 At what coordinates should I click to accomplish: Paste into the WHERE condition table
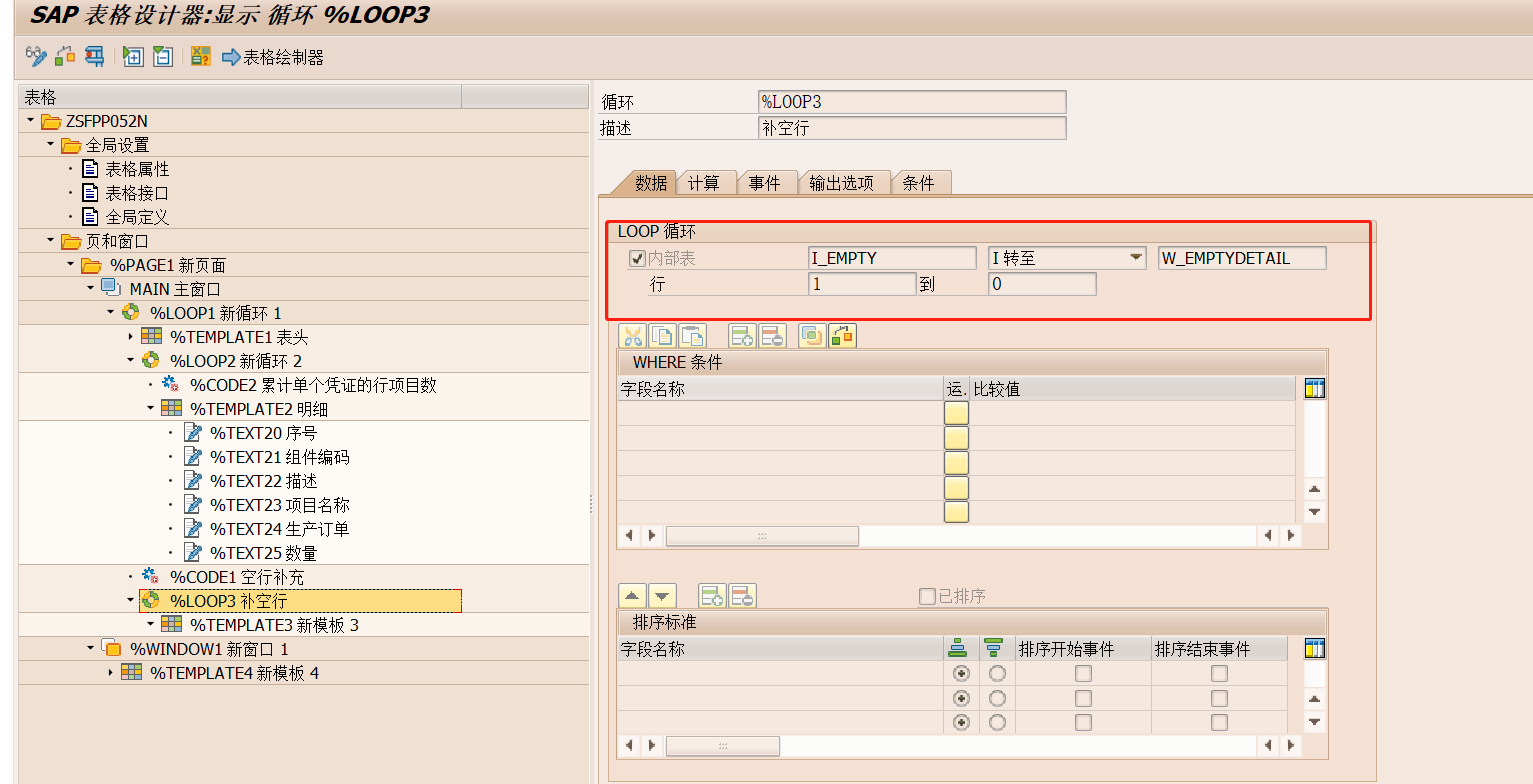point(692,335)
